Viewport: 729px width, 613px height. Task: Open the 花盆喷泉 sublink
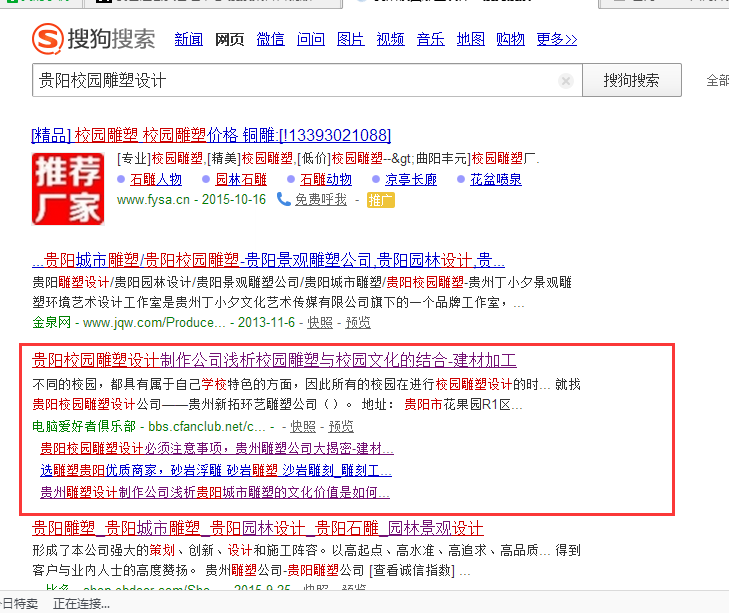[496, 180]
